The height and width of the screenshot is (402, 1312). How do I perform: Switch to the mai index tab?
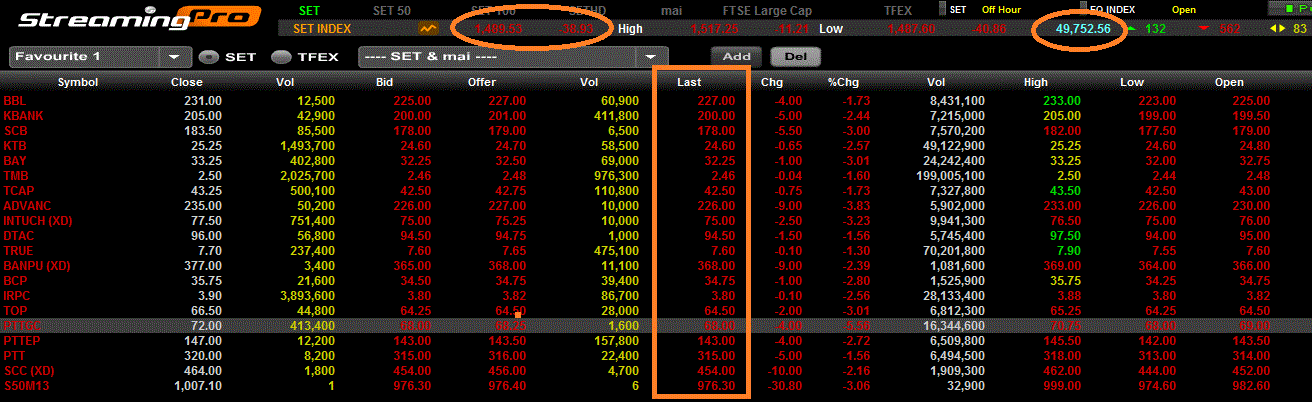pyautogui.click(x=672, y=10)
